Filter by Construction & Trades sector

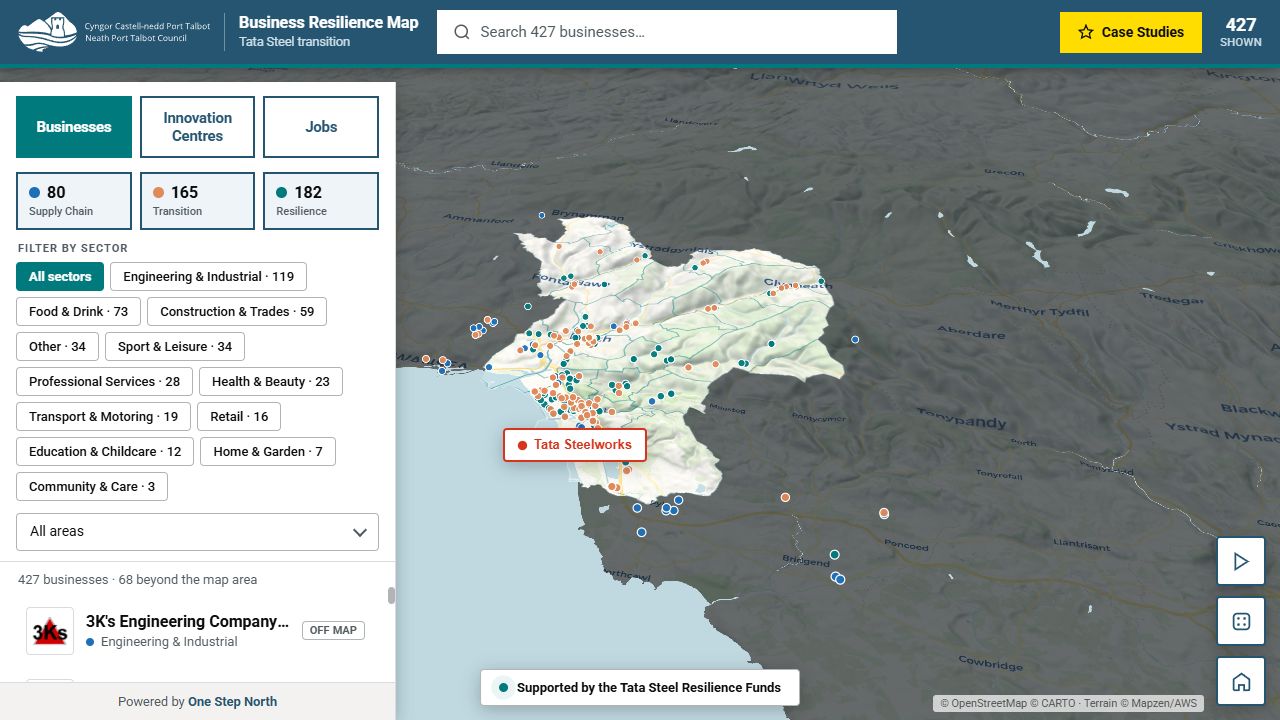tap(237, 312)
